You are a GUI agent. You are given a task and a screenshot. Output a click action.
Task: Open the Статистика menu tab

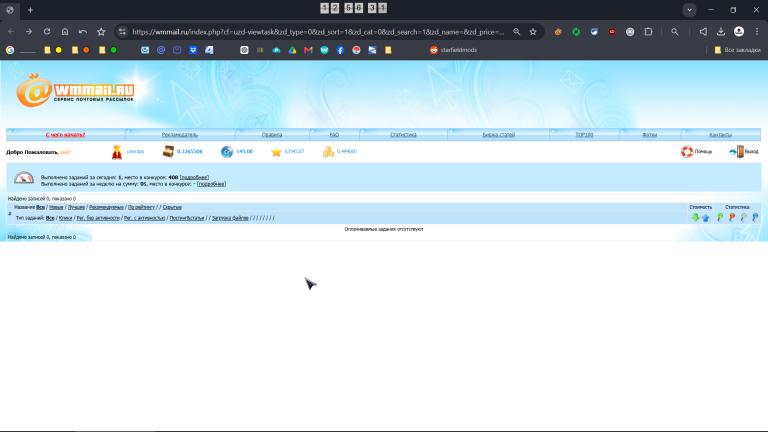click(x=403, y=135)
